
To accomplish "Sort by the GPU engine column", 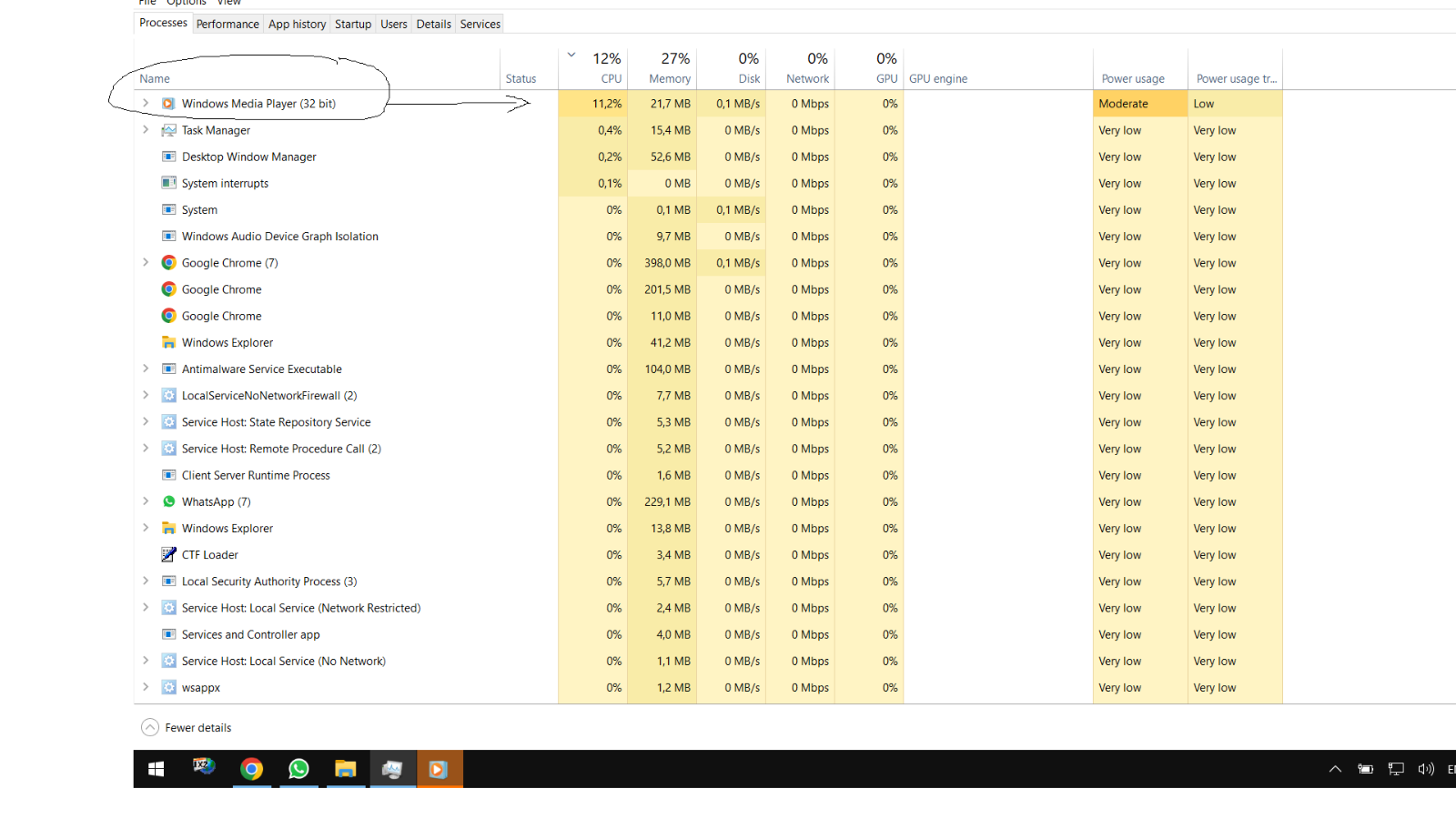I will coord(998,69).
